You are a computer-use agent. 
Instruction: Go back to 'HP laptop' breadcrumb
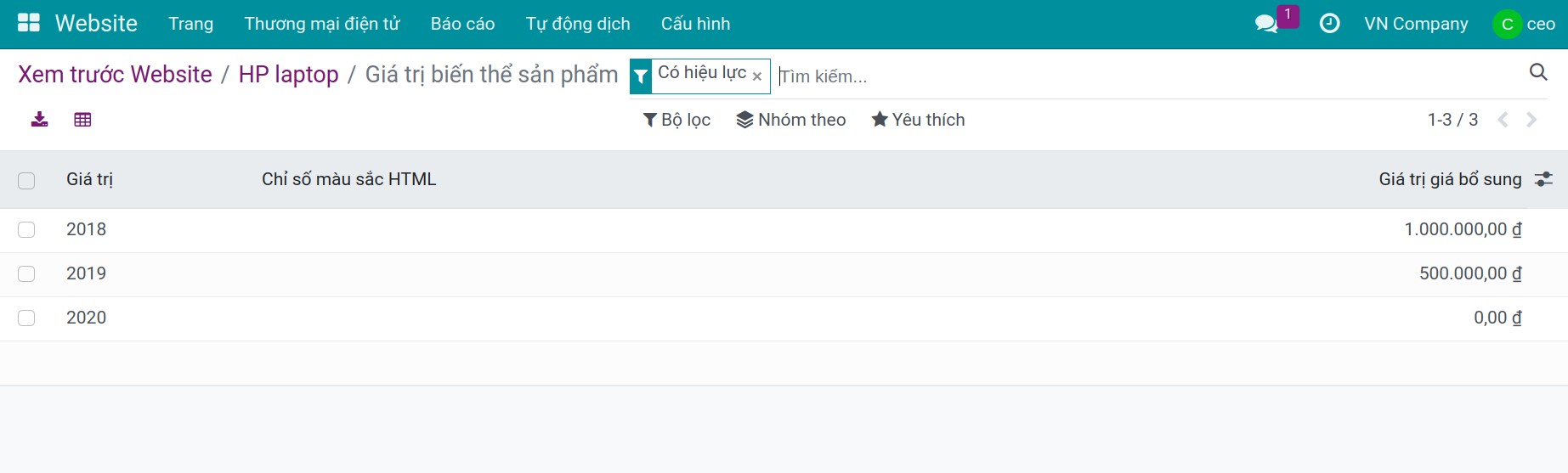point(288,75)
